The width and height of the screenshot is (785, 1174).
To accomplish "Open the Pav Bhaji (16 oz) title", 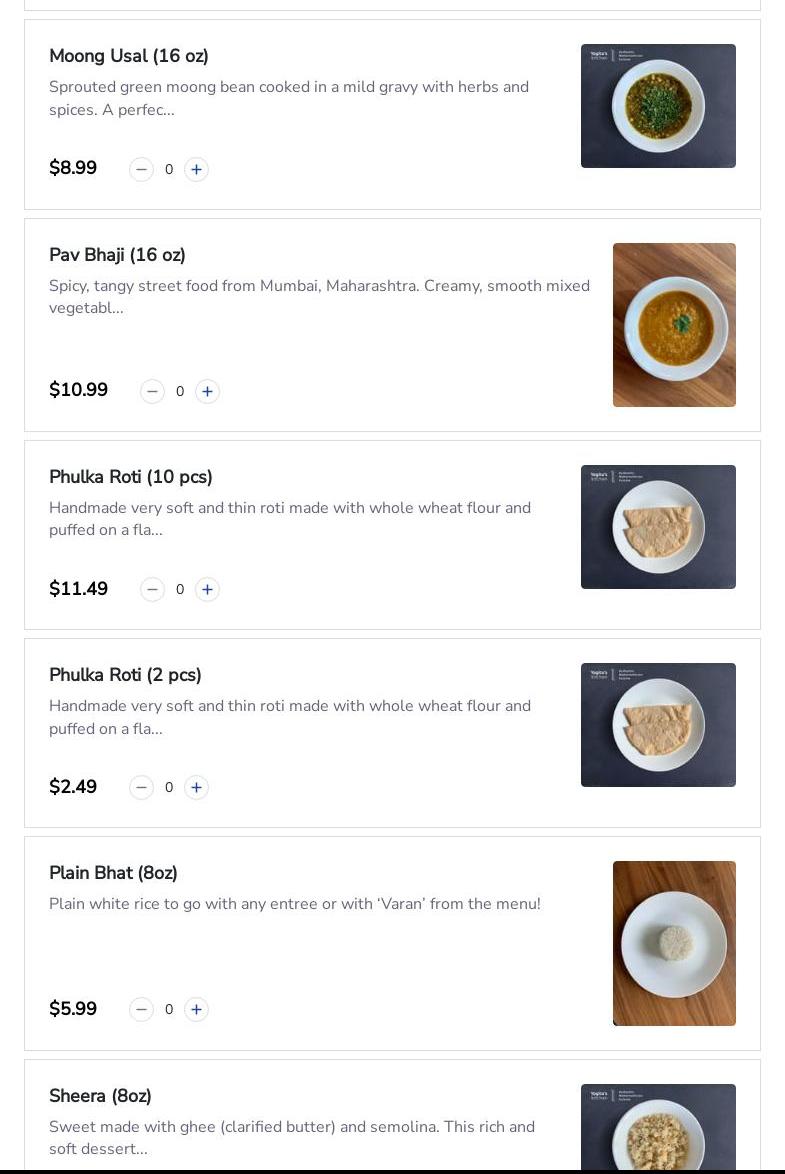I will [117, 255].
